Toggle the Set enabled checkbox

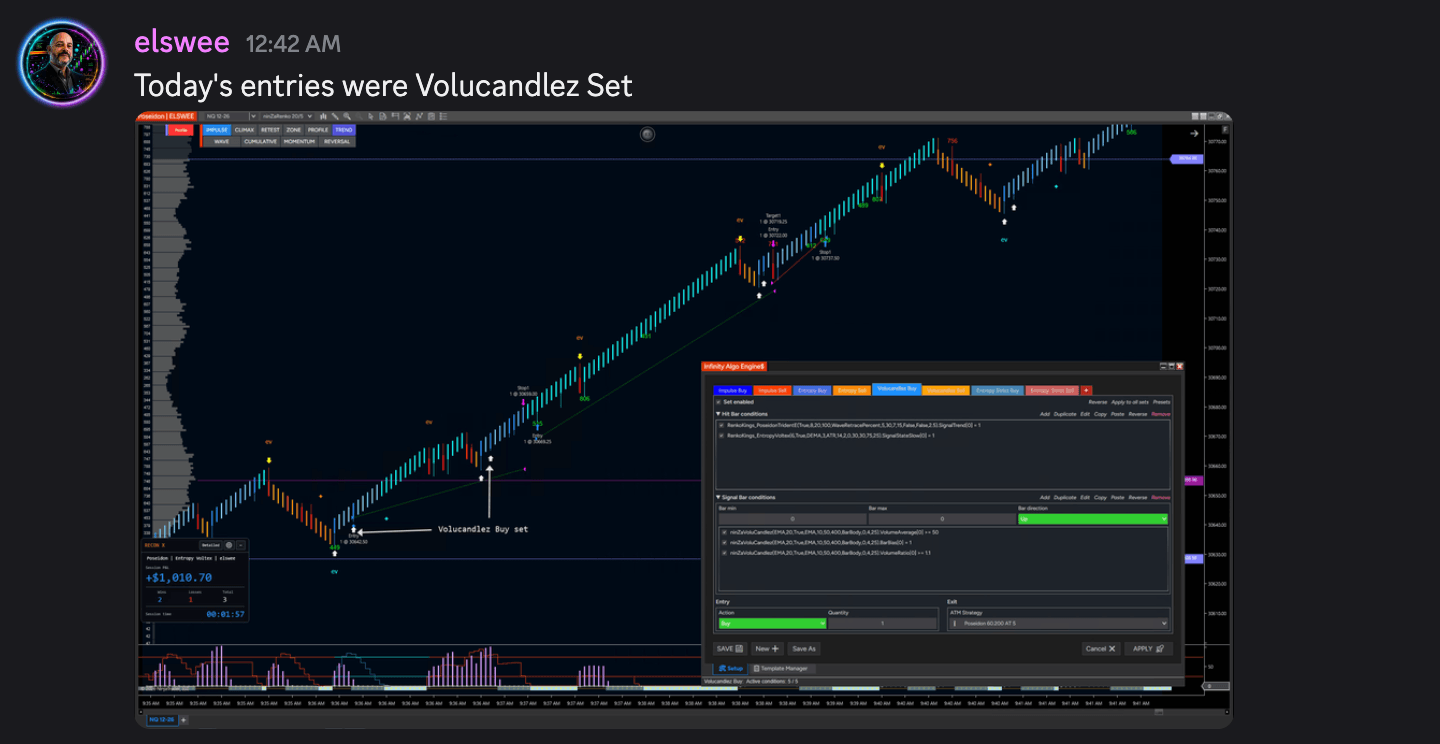718,402
